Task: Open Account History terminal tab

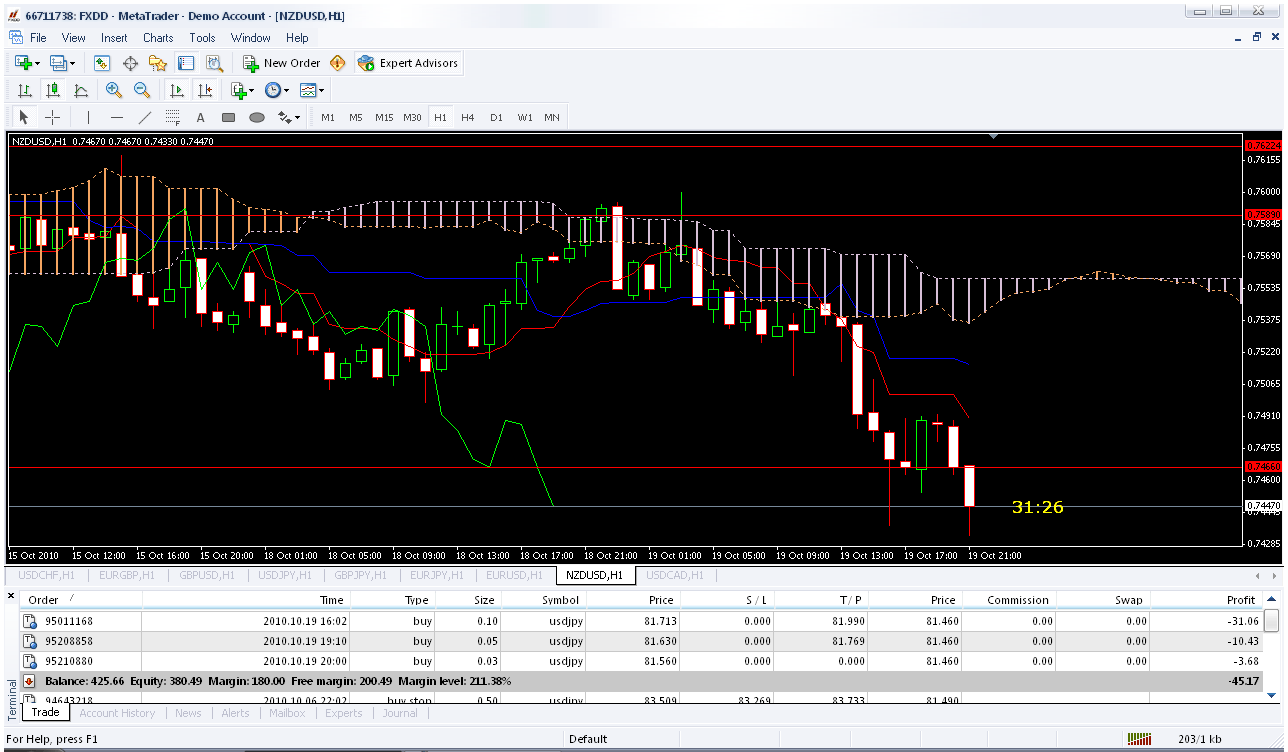Action: (117, 713)
